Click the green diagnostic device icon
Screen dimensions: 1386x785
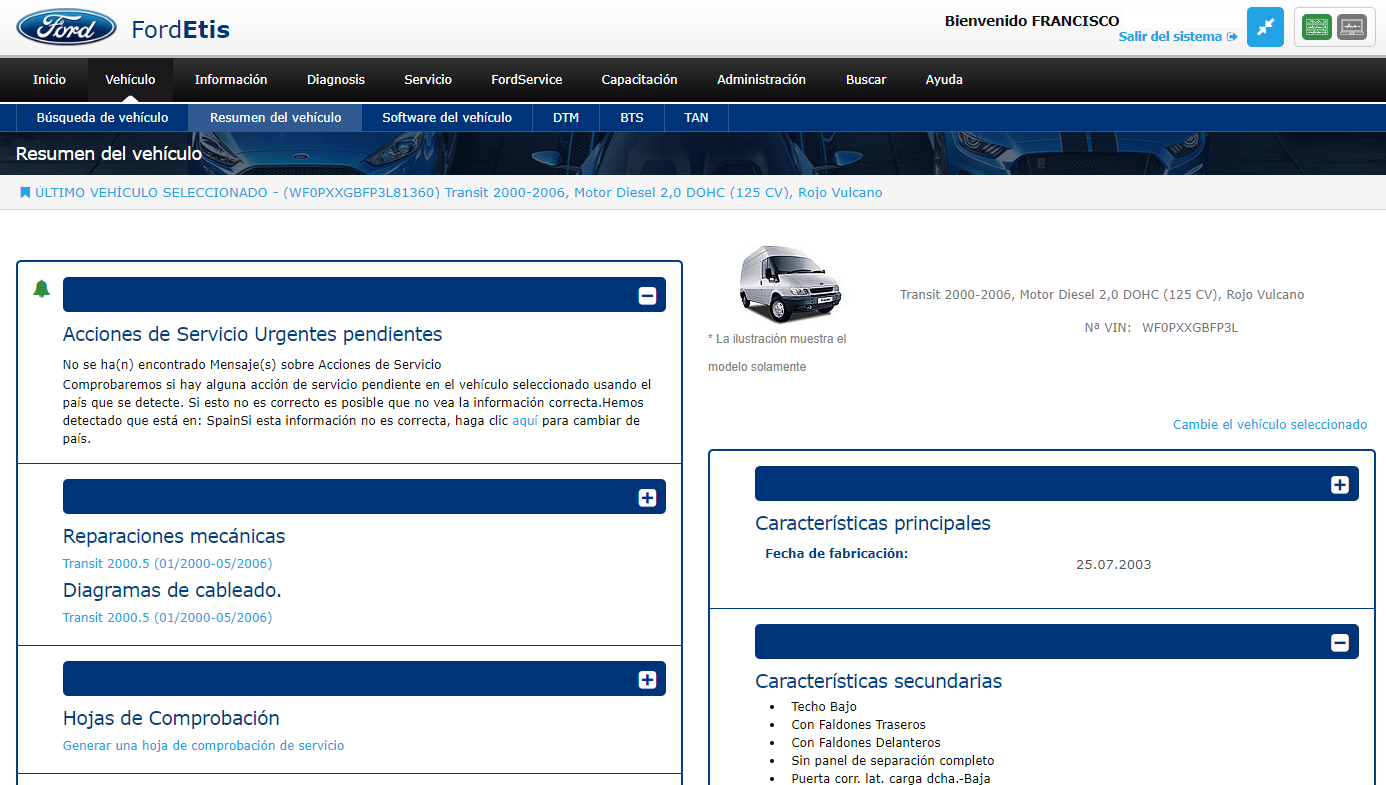(x=1317, y=27)
